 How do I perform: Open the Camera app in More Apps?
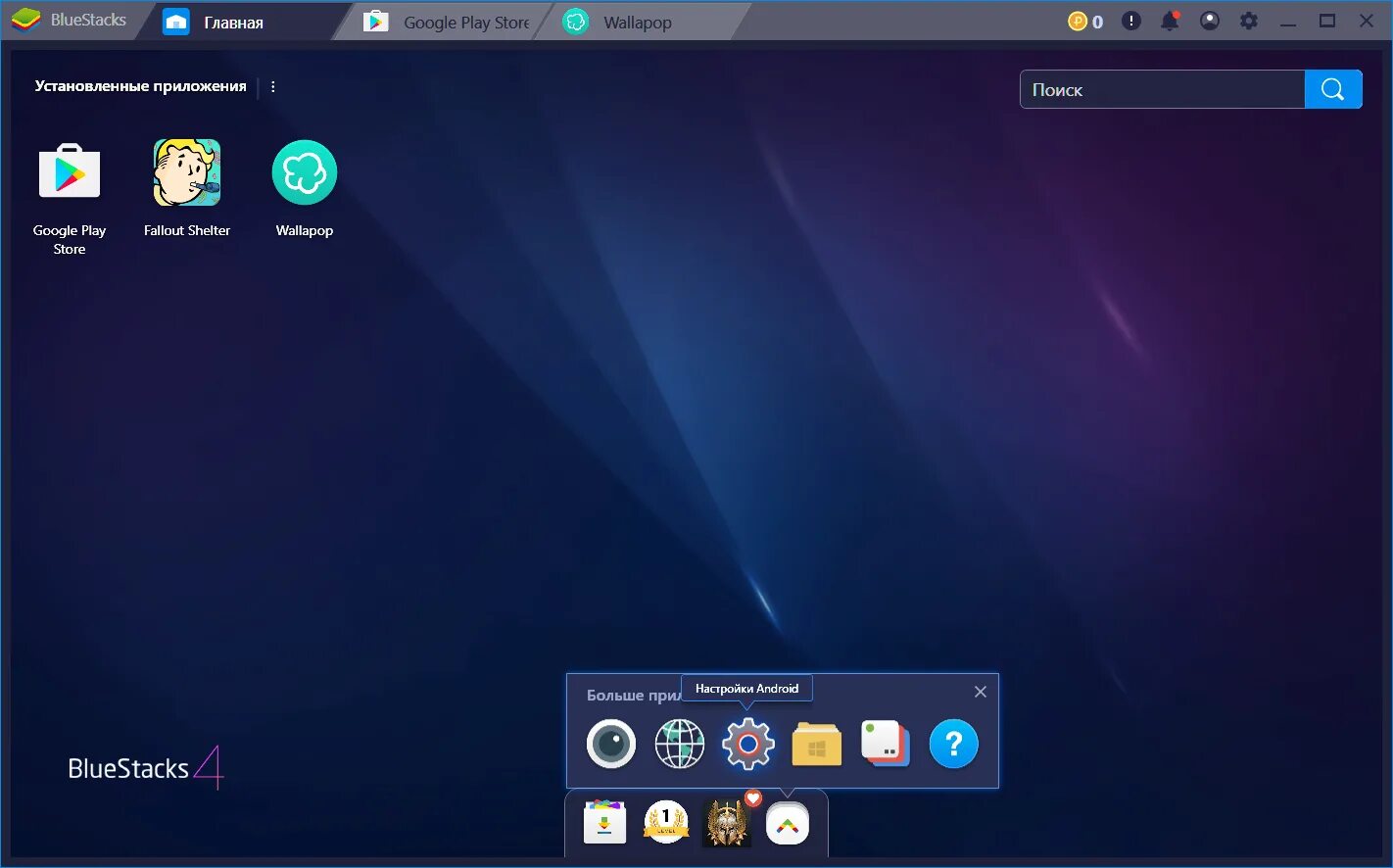pyautogui.click(x=611, y=745)
